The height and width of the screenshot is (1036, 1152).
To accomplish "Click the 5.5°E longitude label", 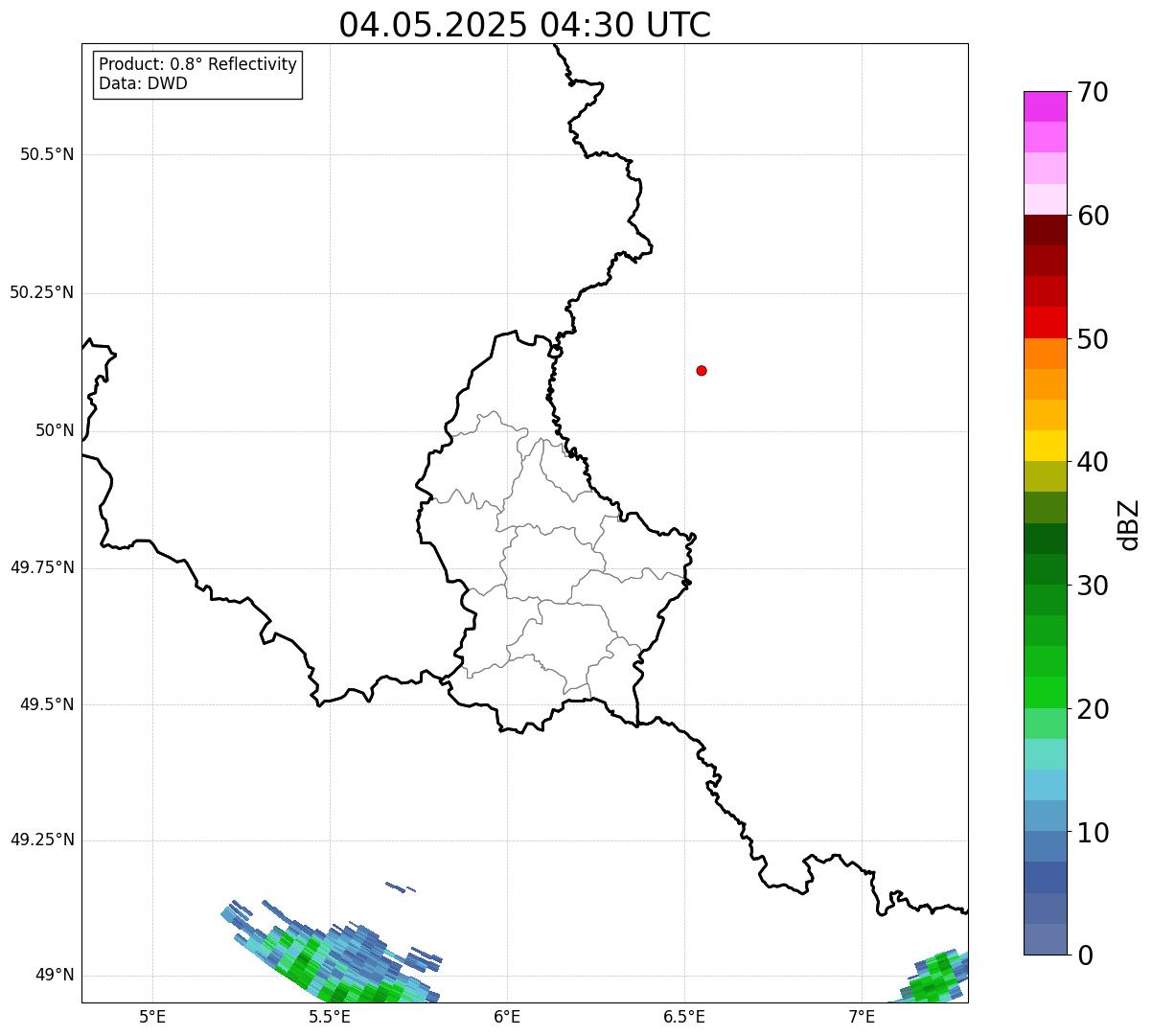I will tap(330, 1016).
